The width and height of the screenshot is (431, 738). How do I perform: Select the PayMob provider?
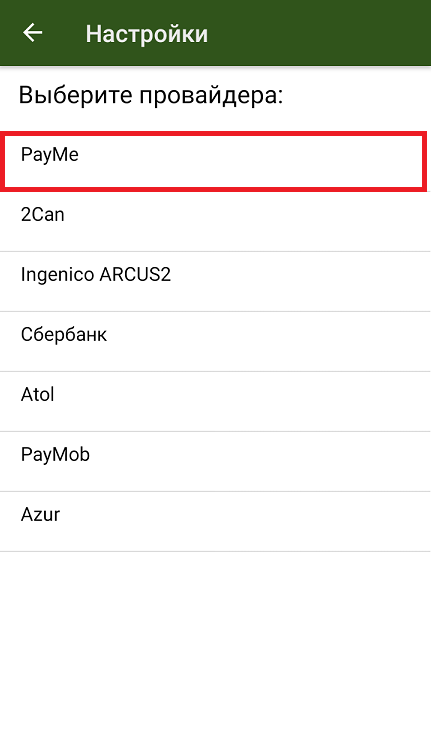215,461
